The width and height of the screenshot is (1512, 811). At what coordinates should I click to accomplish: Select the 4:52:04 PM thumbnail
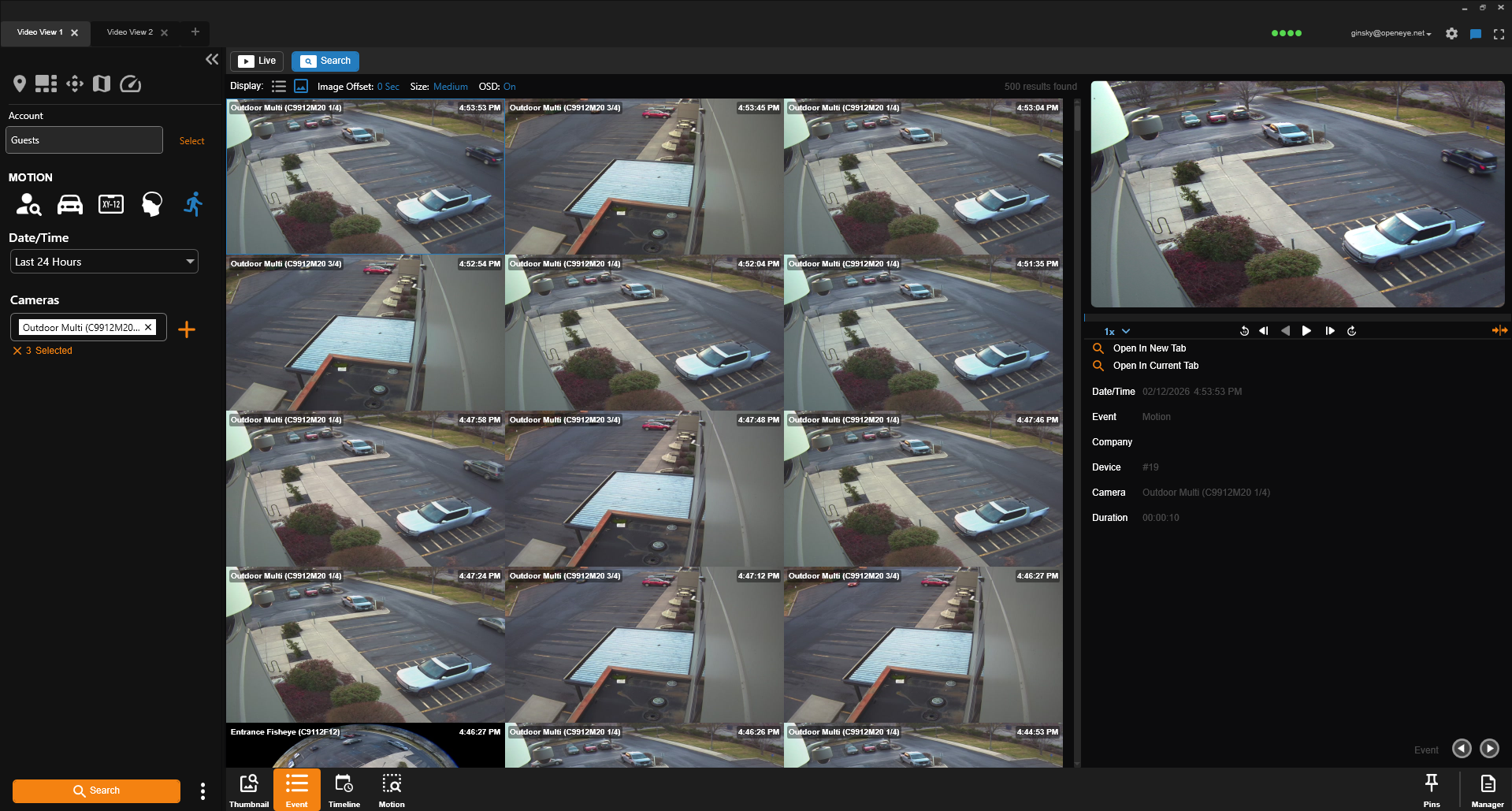click(644, 333)
